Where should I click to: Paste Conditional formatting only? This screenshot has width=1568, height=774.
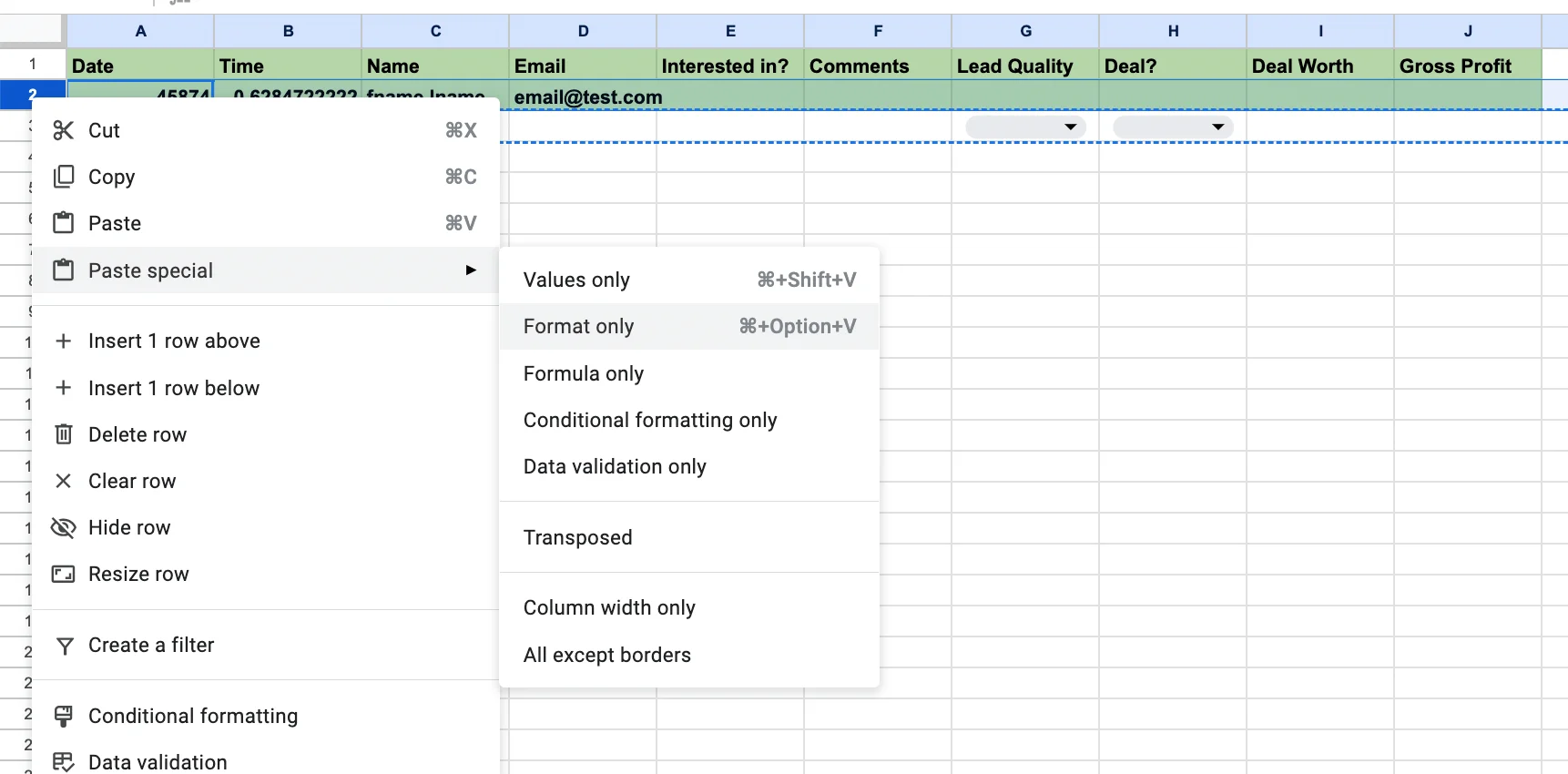tap(689, 420)
